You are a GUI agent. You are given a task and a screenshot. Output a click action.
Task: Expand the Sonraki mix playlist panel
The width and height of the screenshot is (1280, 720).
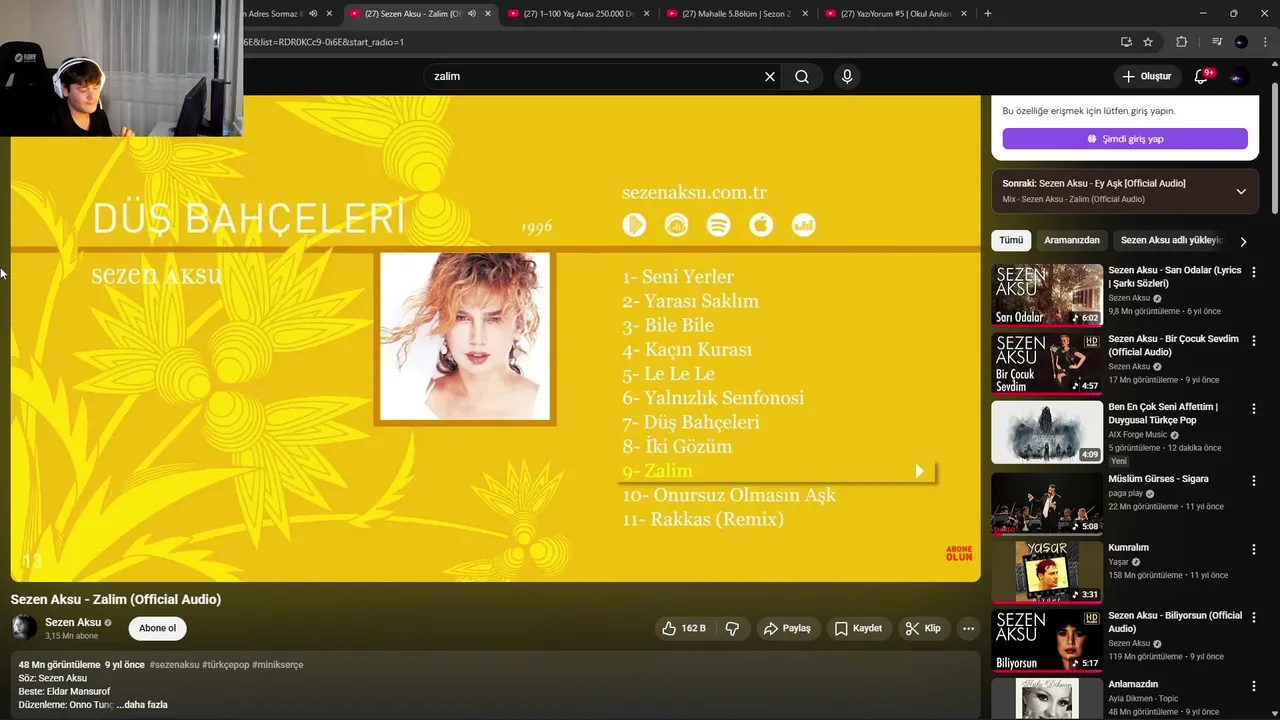pyautogui.click(x=1241, y=191)
